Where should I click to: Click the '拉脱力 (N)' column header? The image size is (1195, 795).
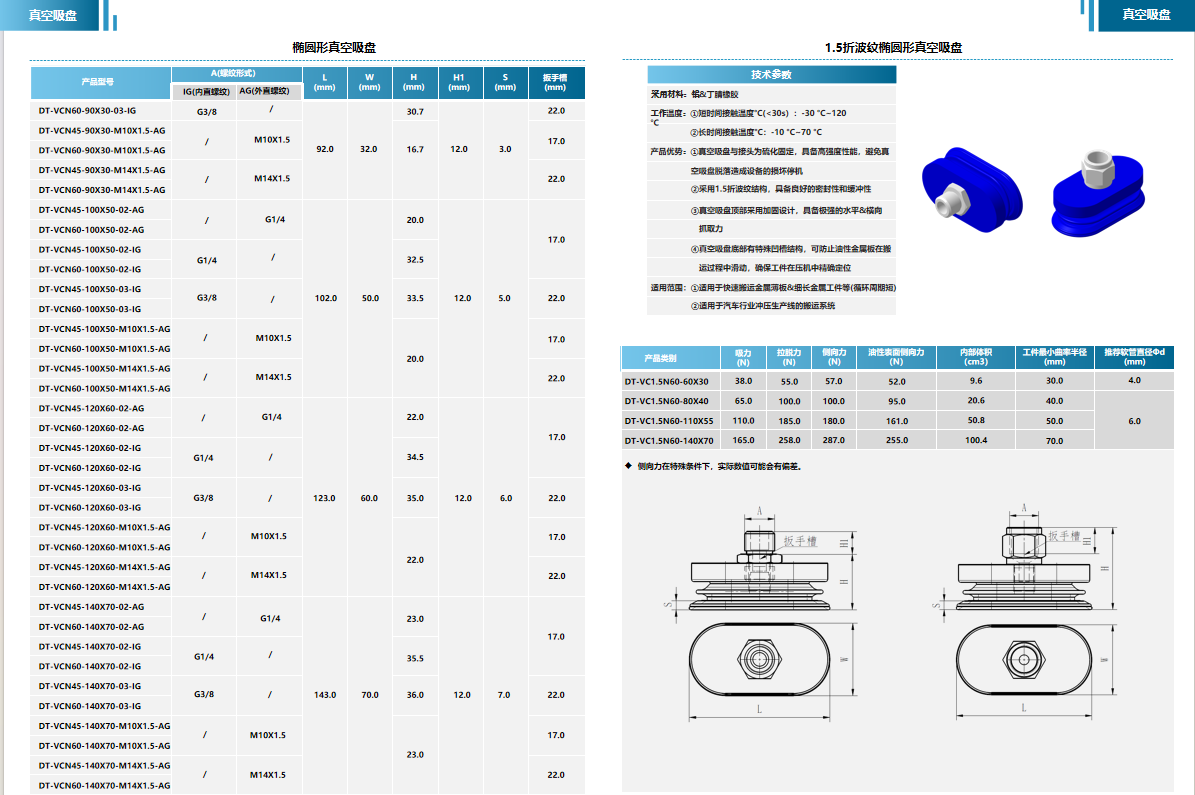pos(789,357)
